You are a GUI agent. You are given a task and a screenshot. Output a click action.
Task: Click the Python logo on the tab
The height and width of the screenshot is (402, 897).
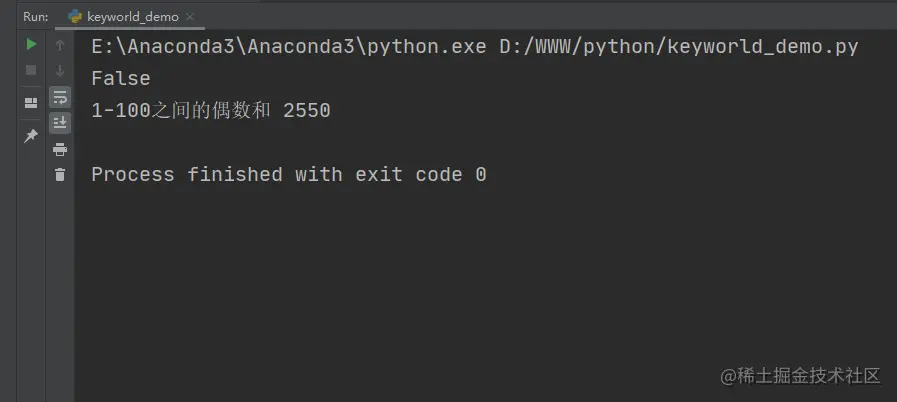coord(75,17)
